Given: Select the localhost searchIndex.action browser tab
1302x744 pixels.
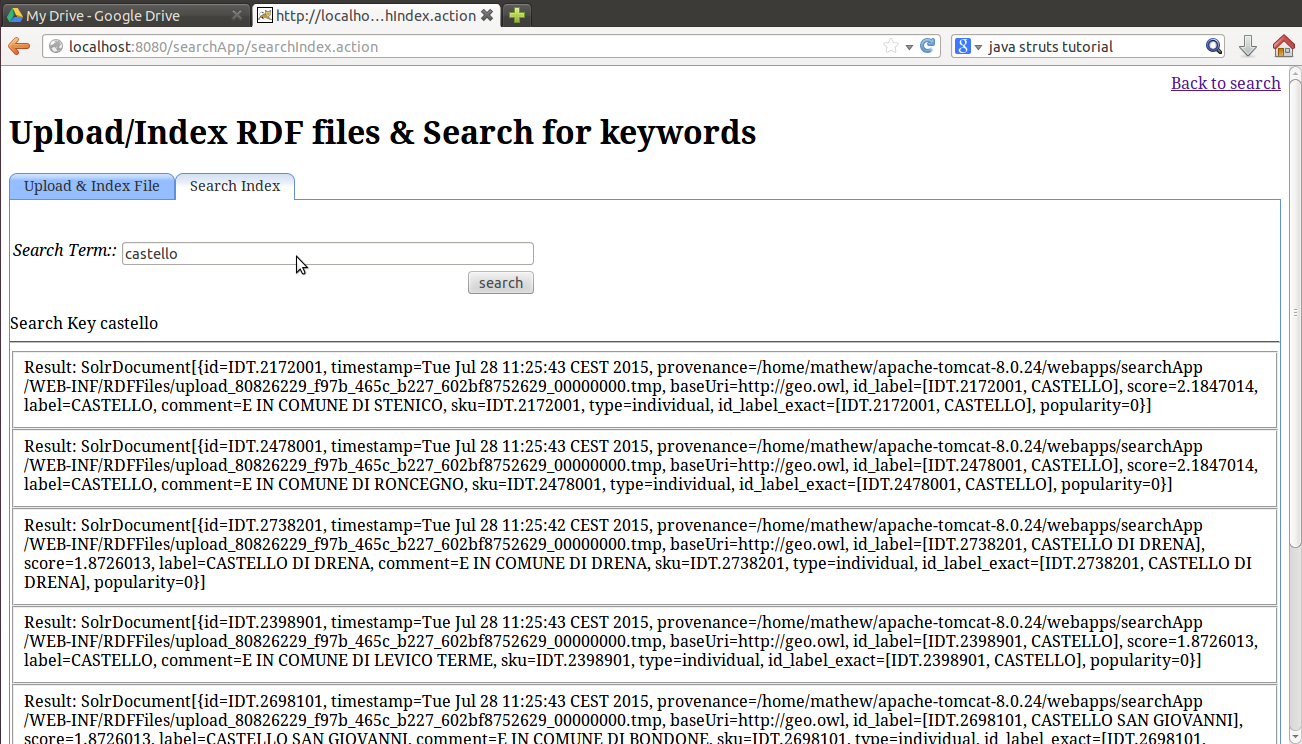Looking at the screenshot, I should (376, 15).
